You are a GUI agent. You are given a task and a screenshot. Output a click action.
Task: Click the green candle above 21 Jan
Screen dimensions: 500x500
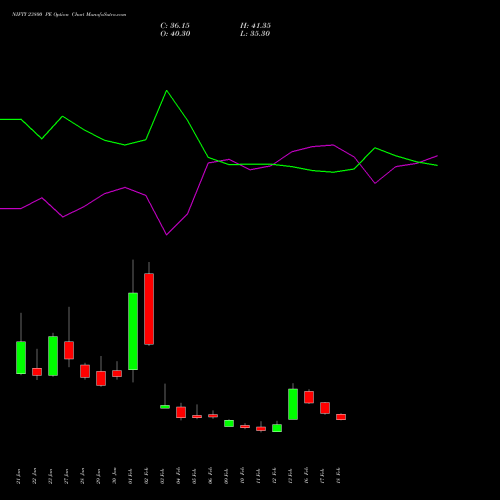coord(21,358)
